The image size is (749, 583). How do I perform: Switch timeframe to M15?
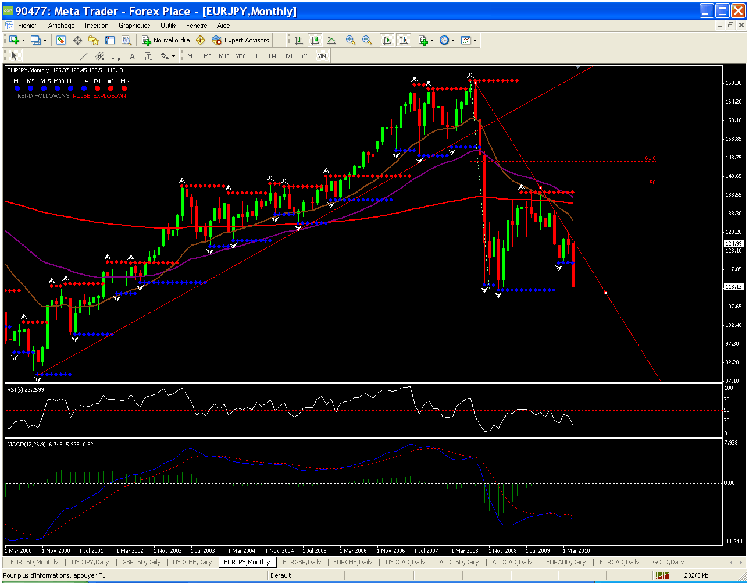pyautogui.click(x=223, y=56)
